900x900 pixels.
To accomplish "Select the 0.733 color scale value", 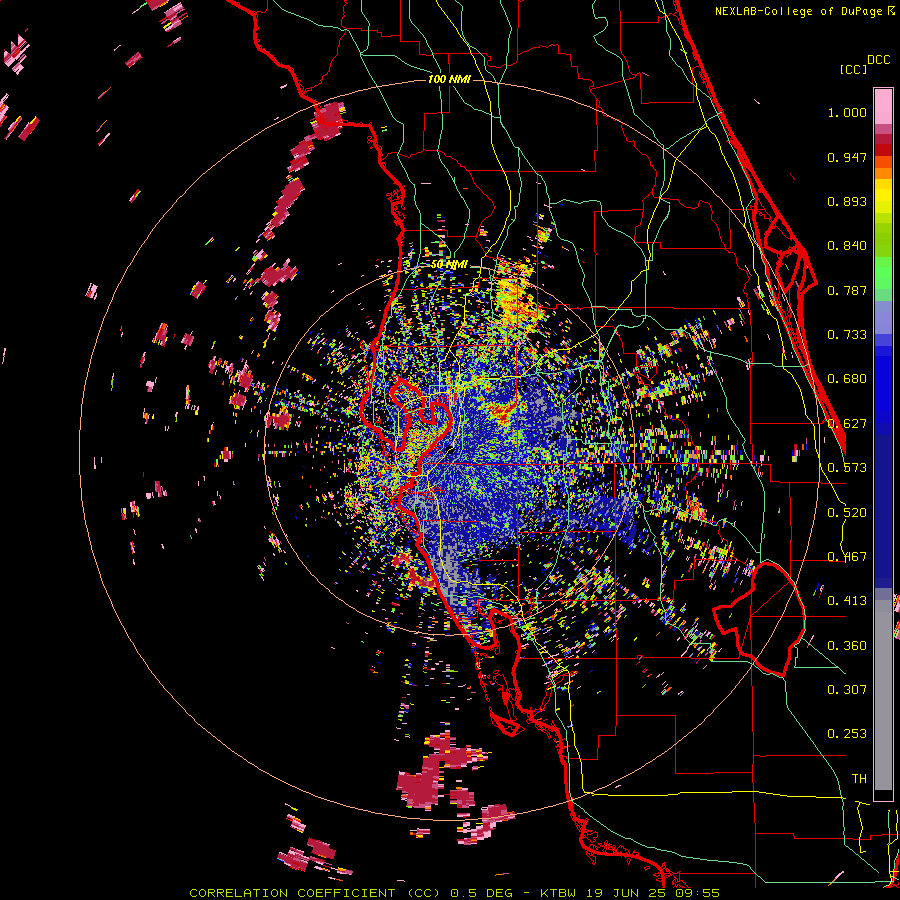I will click(x=847, y=335).
